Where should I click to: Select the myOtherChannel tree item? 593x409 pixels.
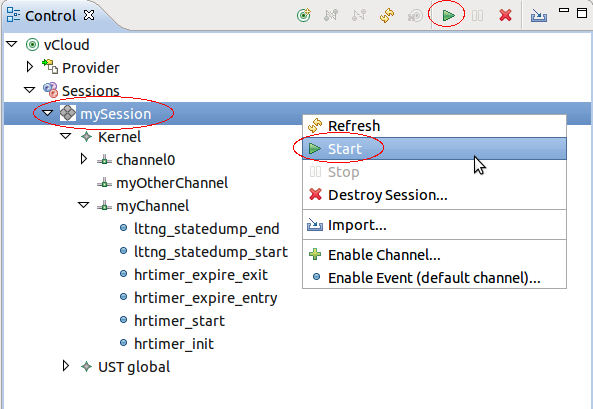pos(172,183)
